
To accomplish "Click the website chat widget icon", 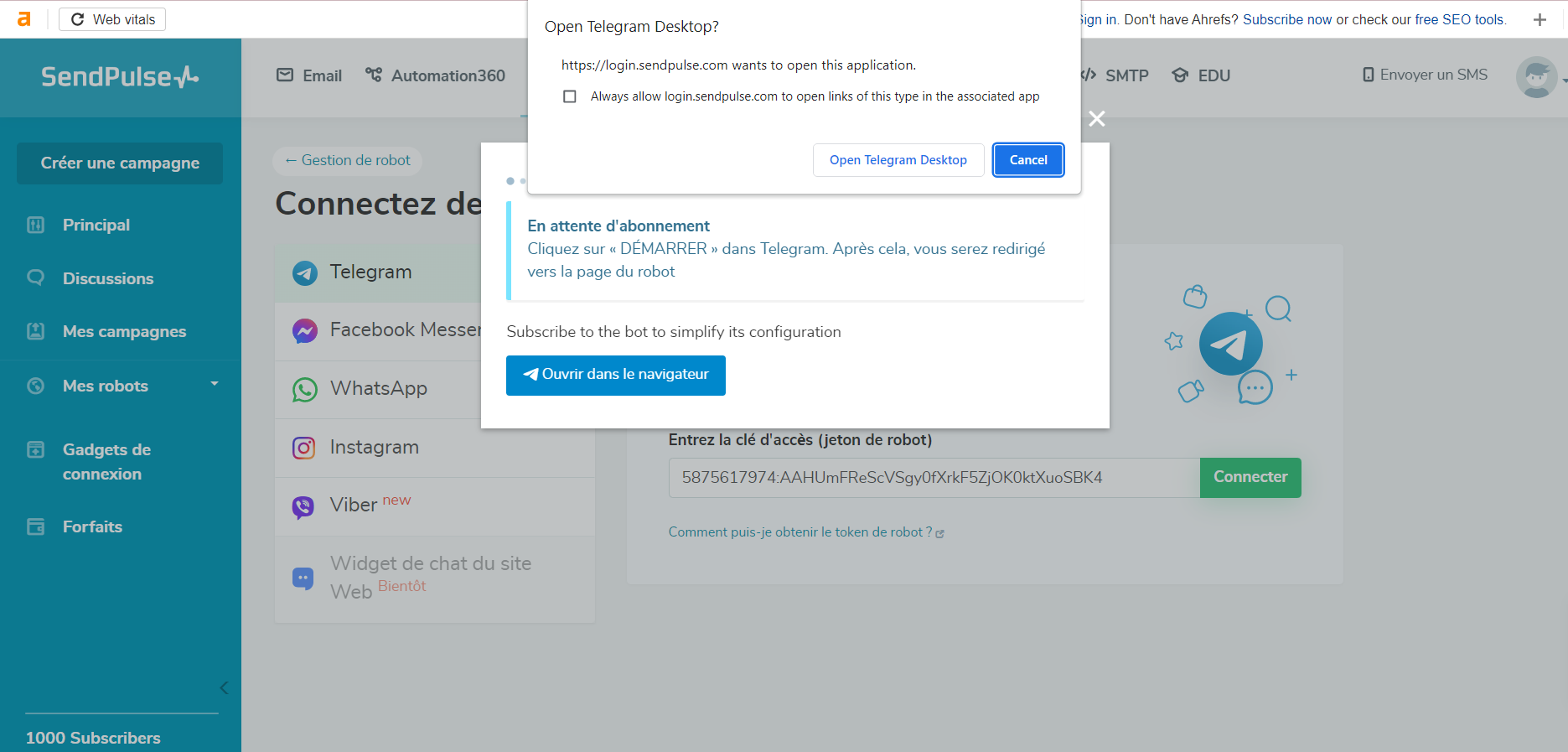I will click(303, 578).
